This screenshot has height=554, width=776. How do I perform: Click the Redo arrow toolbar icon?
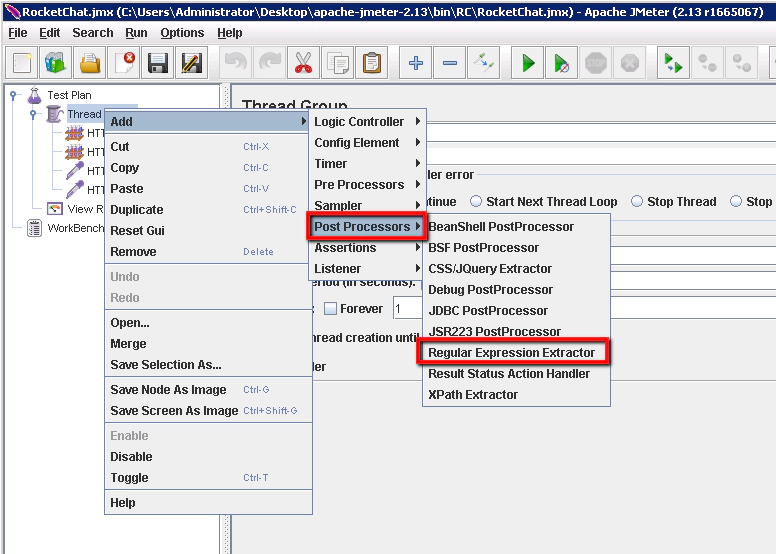click(x=270, y=63)
